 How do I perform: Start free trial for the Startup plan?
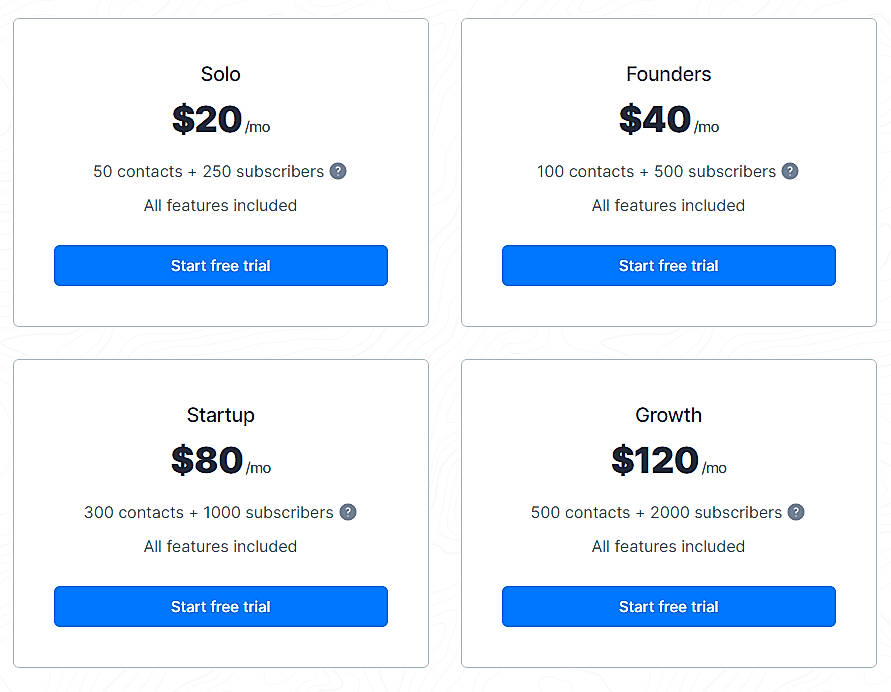click(220, 606)
